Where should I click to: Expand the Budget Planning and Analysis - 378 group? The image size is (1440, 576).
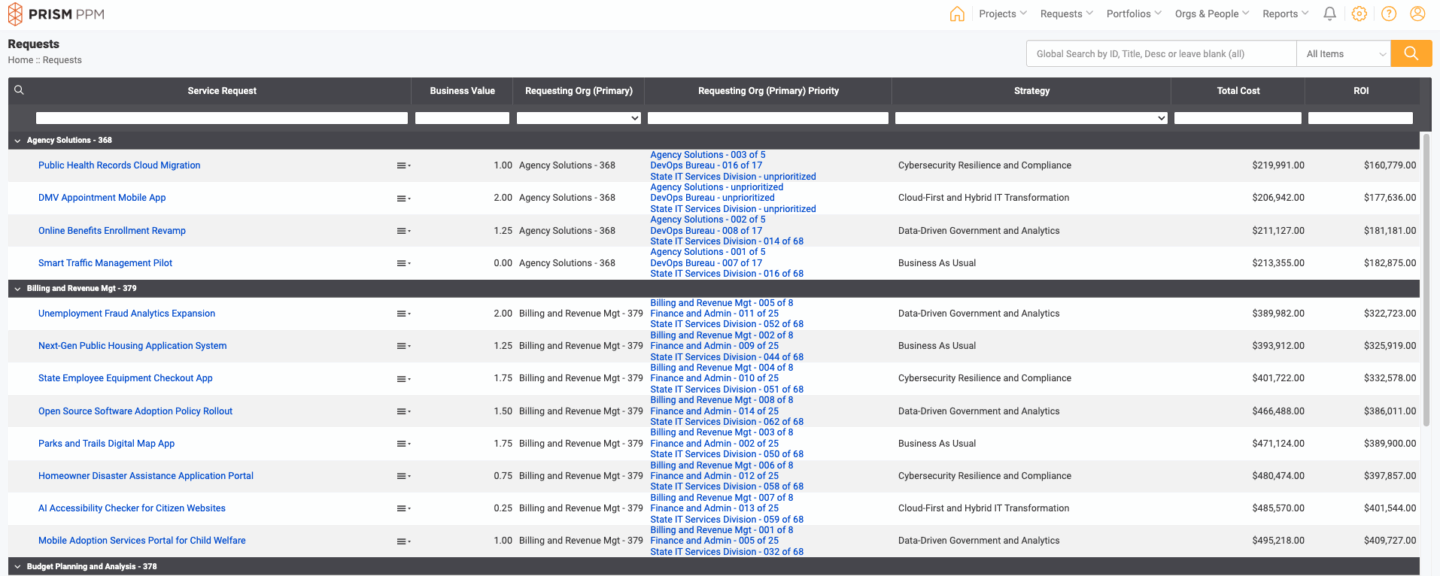coord(17,567)
